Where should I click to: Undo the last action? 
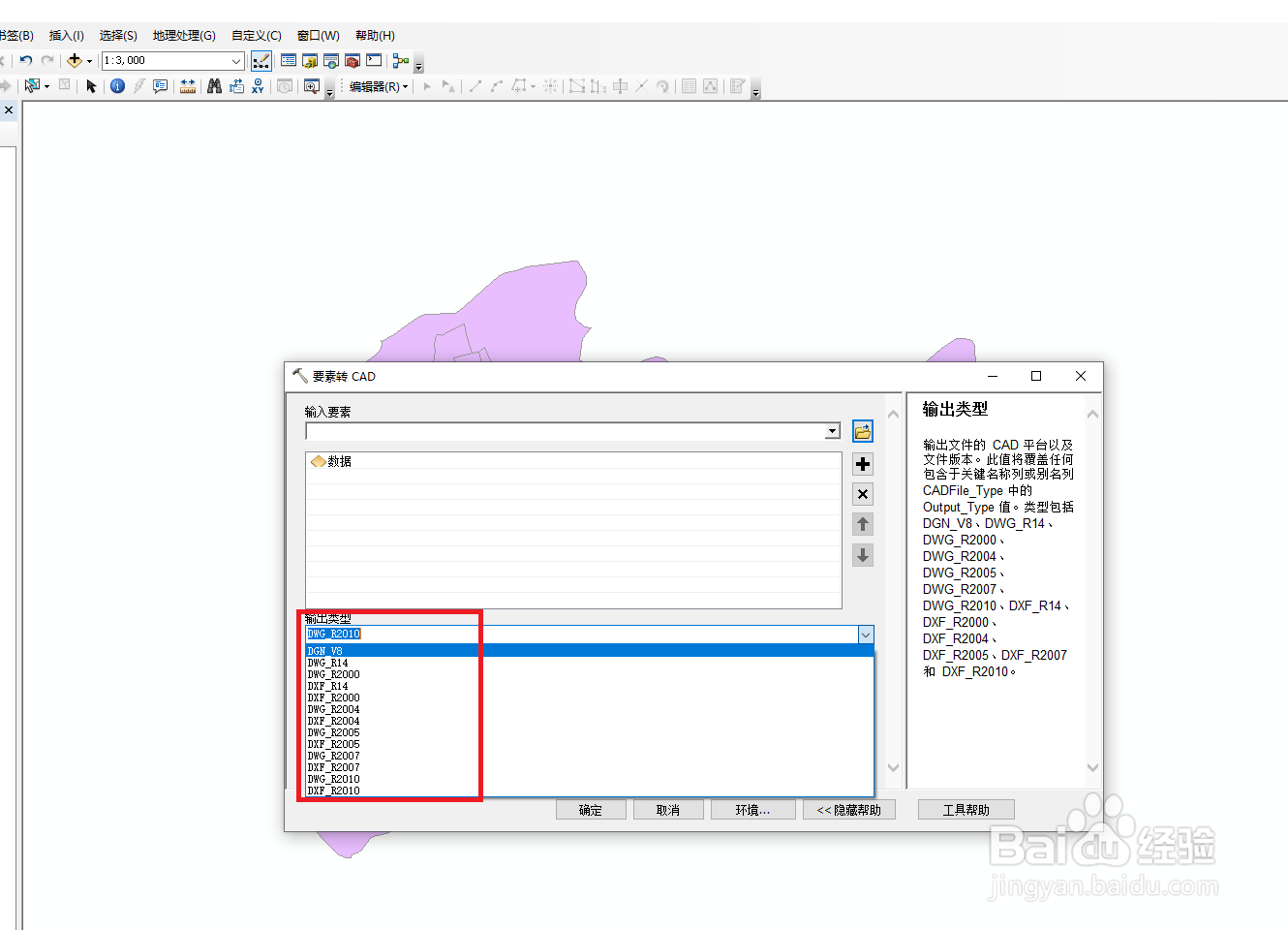(x=25, y=60)
